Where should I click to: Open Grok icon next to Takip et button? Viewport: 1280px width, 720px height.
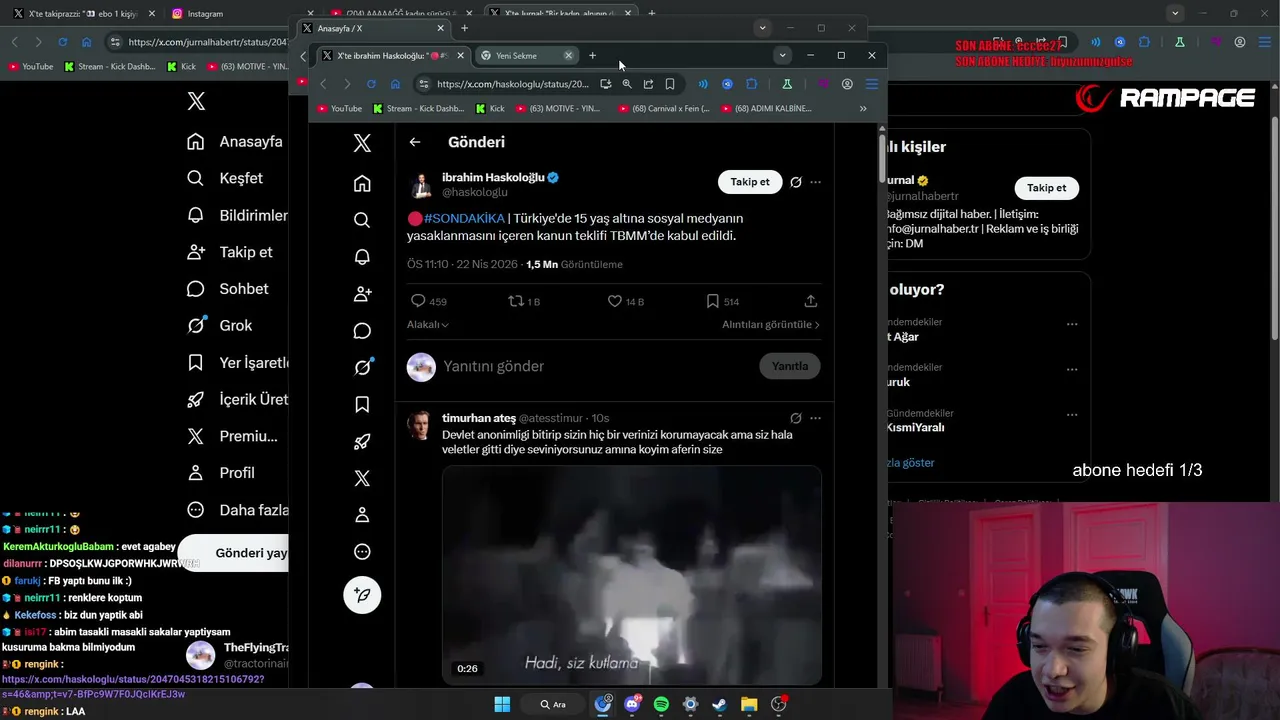(x=796, y=182)
